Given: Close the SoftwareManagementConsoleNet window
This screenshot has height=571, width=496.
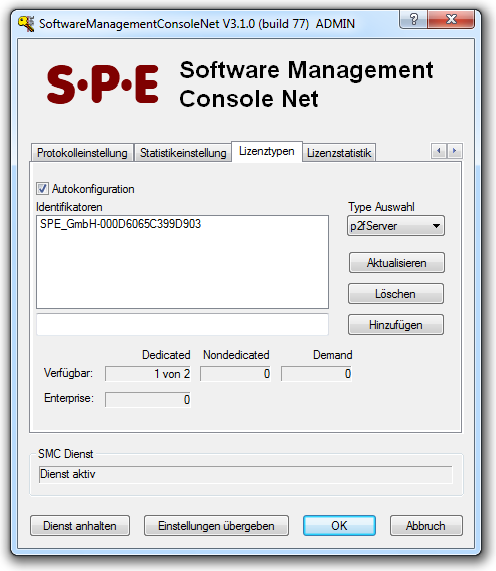Looking at the screenshot, I should pos(451,19).
